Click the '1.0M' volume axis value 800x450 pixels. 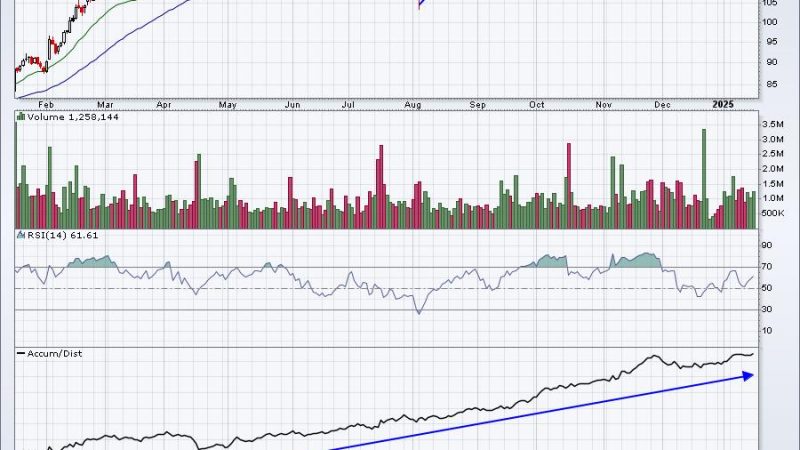pos(773,198)
